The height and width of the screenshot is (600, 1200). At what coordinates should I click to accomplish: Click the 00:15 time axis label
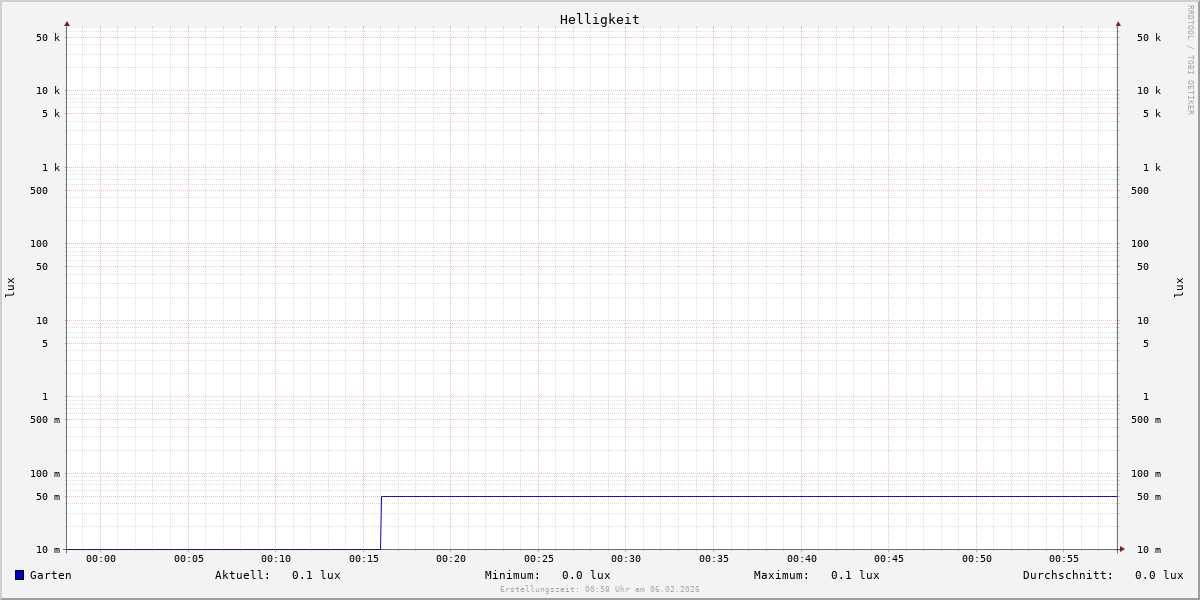click(364, 559)
